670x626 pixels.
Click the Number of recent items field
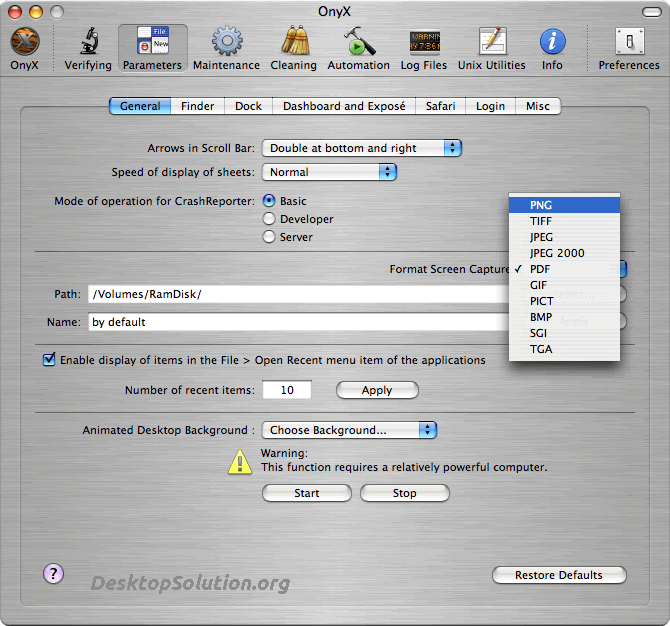coord(287,390)
